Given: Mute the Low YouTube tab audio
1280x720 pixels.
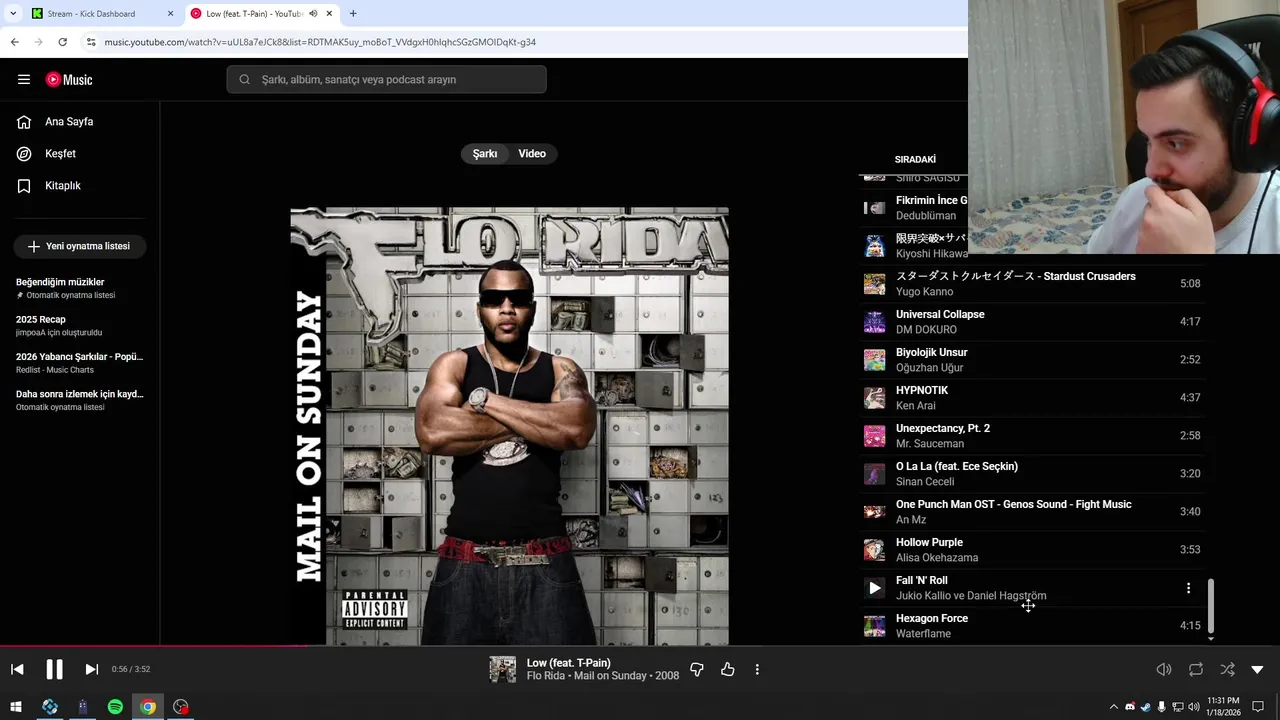Looking at the screenshot, I should click(x=313, y=14).
